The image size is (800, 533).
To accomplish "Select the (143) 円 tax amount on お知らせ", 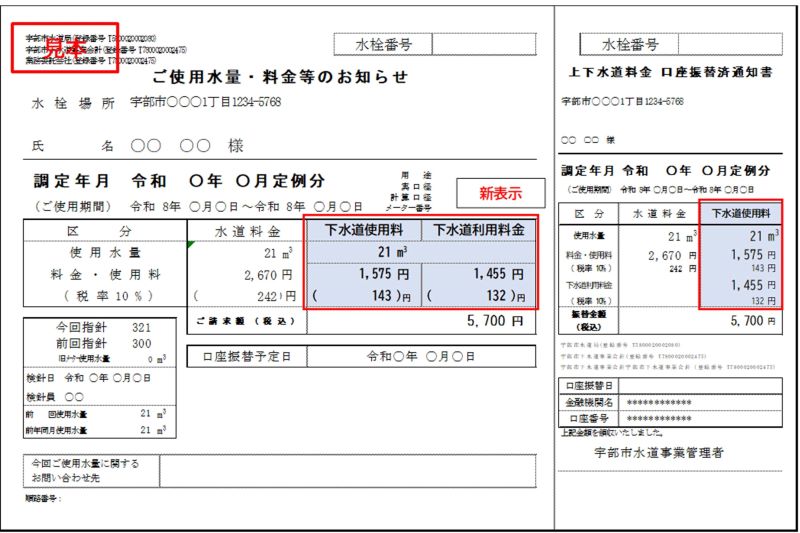I will point(362,296).
